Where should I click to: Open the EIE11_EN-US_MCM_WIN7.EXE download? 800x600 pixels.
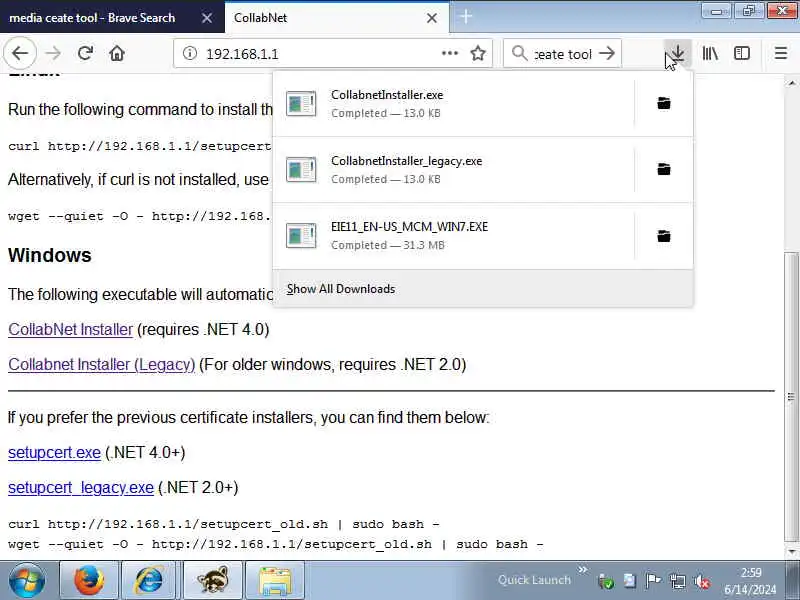pos(454,236)
